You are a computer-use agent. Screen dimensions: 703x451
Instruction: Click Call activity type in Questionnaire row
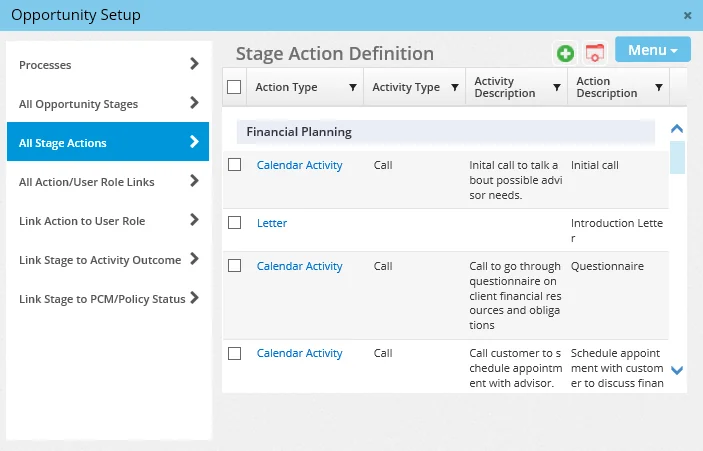pos(383,266)
